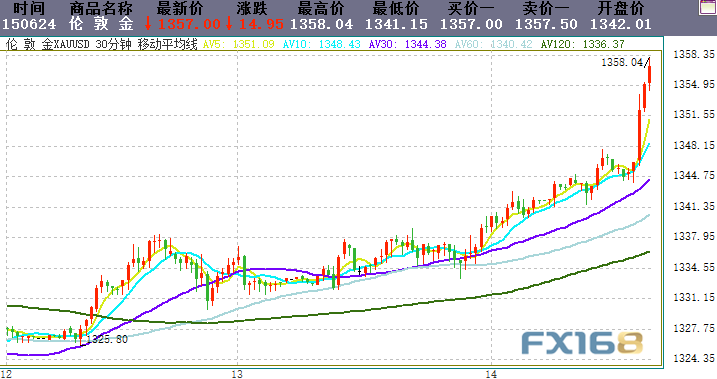Click the chart title 伦敦金XAUUSD 30分钟 移动平均线
717x379 pixels.
101,44
